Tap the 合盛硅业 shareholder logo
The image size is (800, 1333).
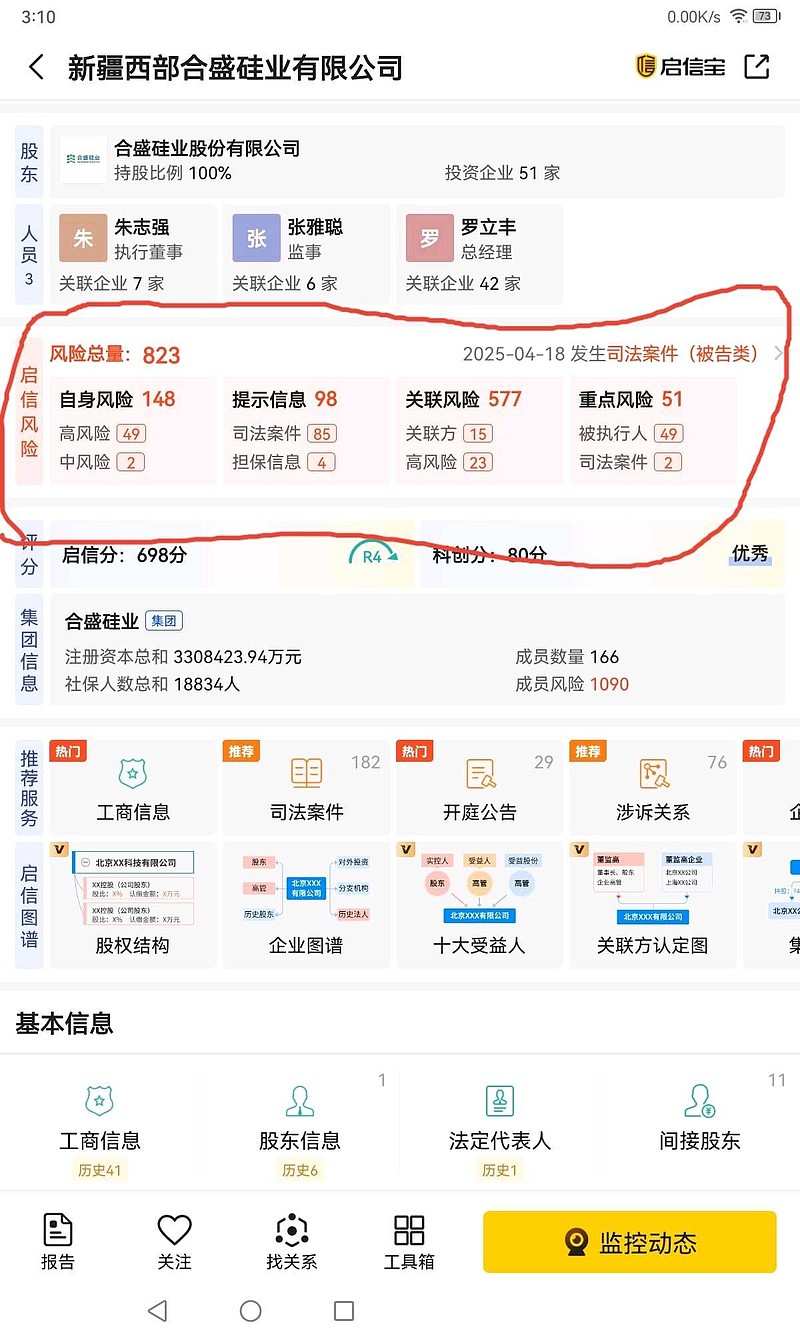(x=83, y=159)
